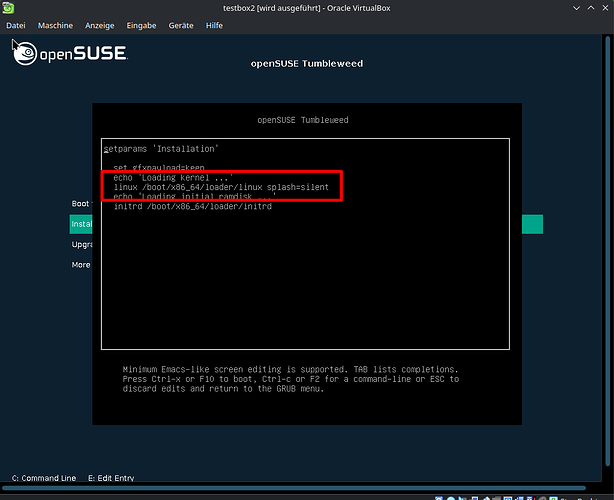Close the testbox2 VirtualBox window

click(x=602, y=8)
